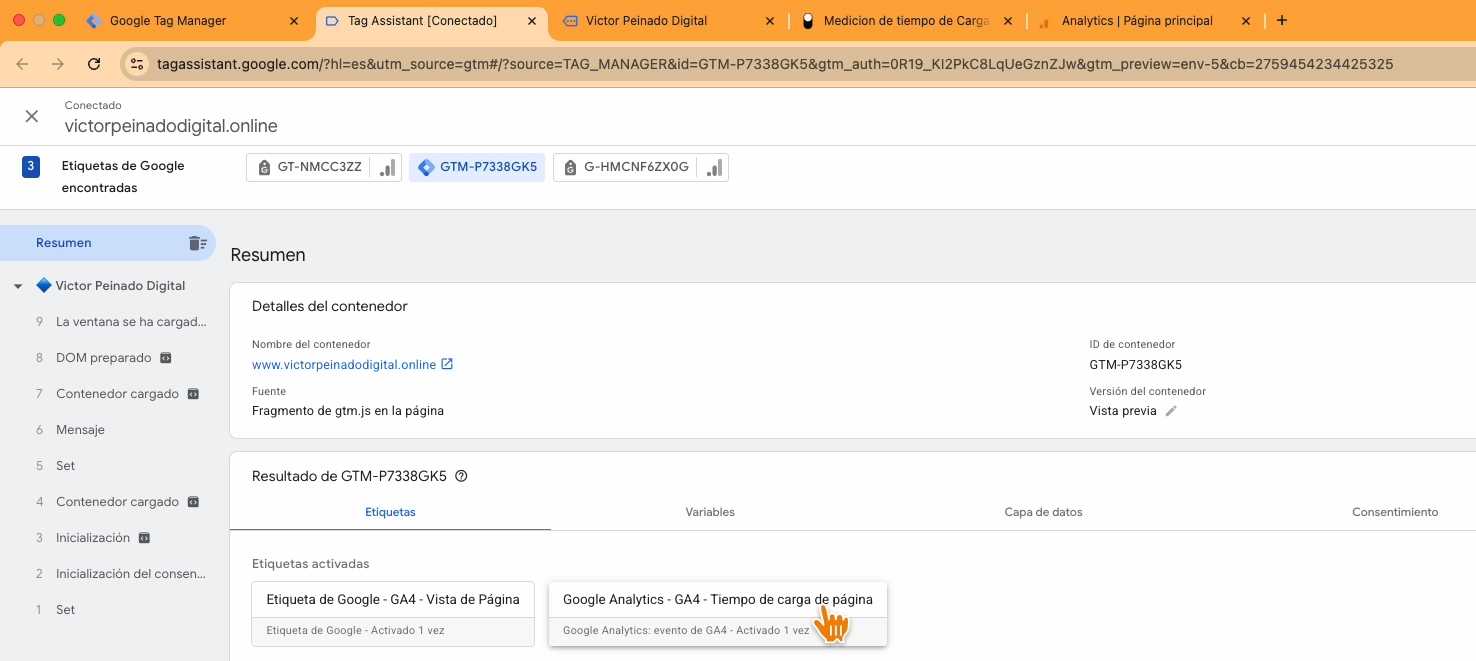Select Resumen in the left sidebar
The width and height of the screenshot is (1476, 661).
(107, 243)
